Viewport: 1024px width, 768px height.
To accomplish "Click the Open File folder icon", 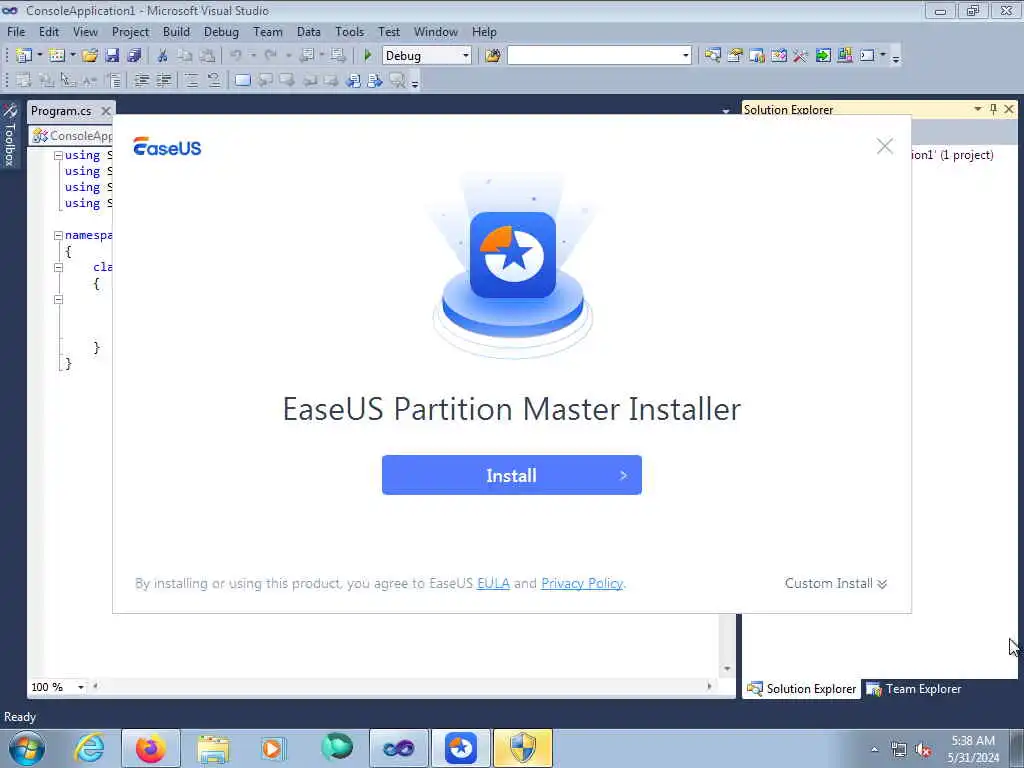I will (90, 56).
